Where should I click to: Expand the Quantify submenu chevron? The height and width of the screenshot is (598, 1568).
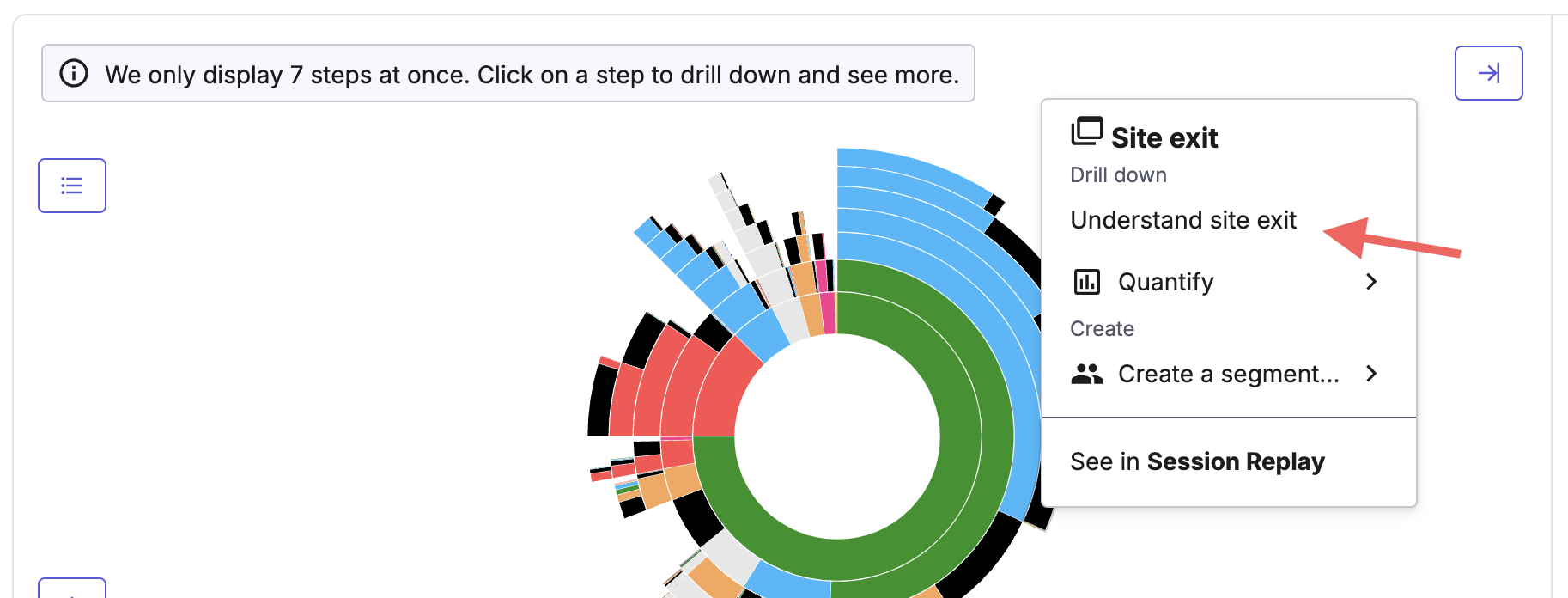[1371, 282]
